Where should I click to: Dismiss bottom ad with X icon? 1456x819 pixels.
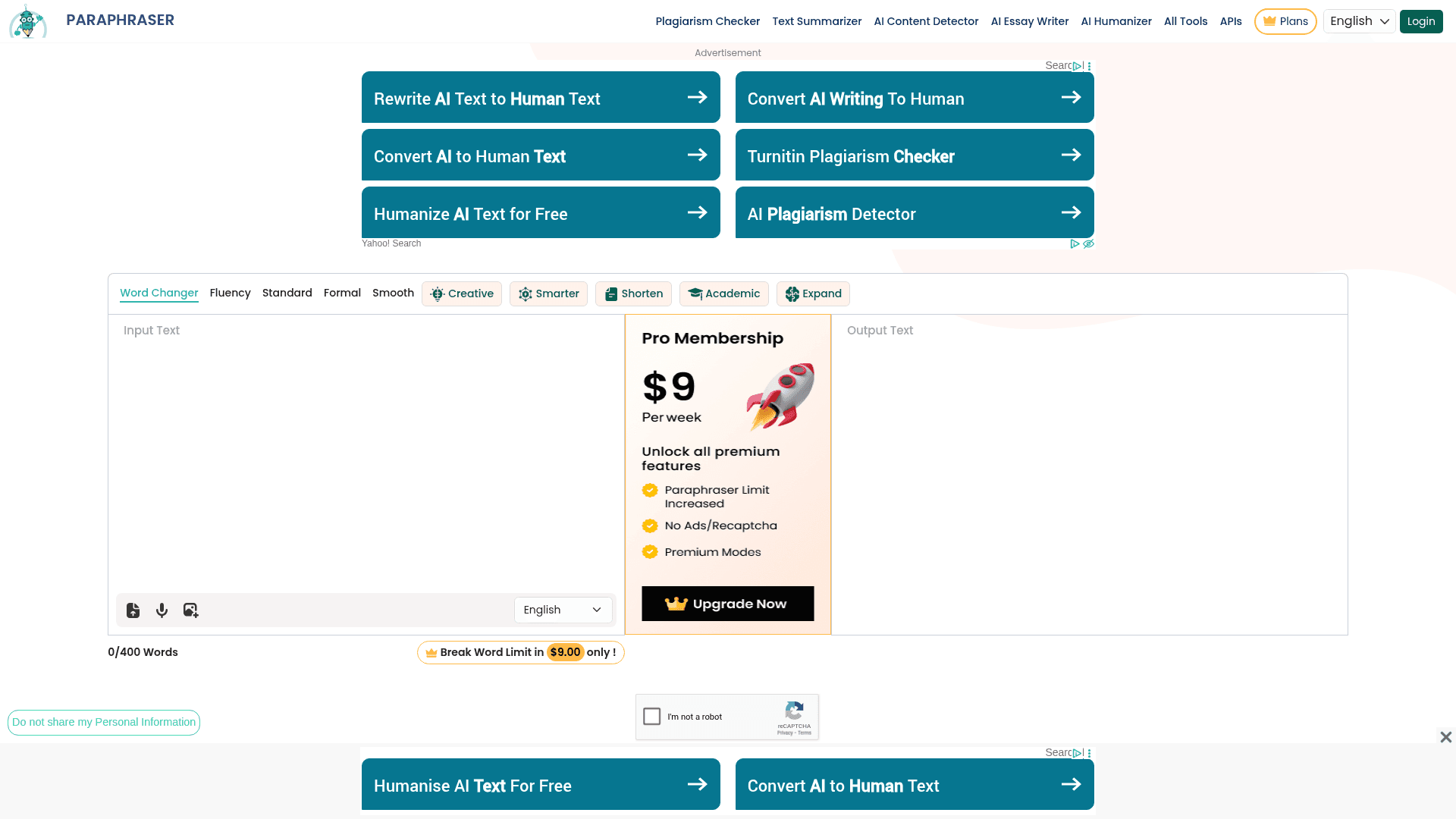[1446, 737]
